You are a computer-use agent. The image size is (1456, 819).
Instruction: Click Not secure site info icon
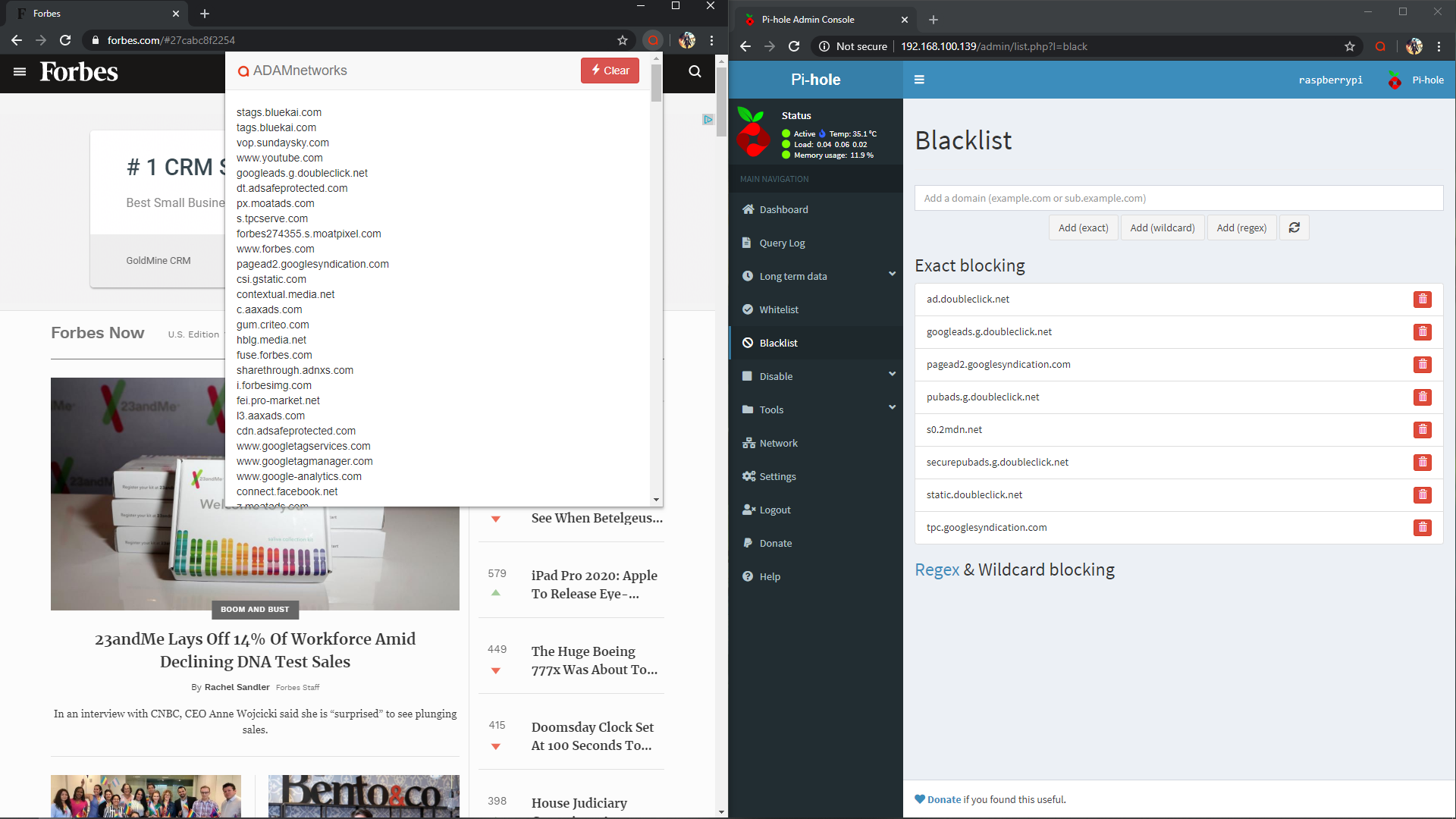coord(824,46)
